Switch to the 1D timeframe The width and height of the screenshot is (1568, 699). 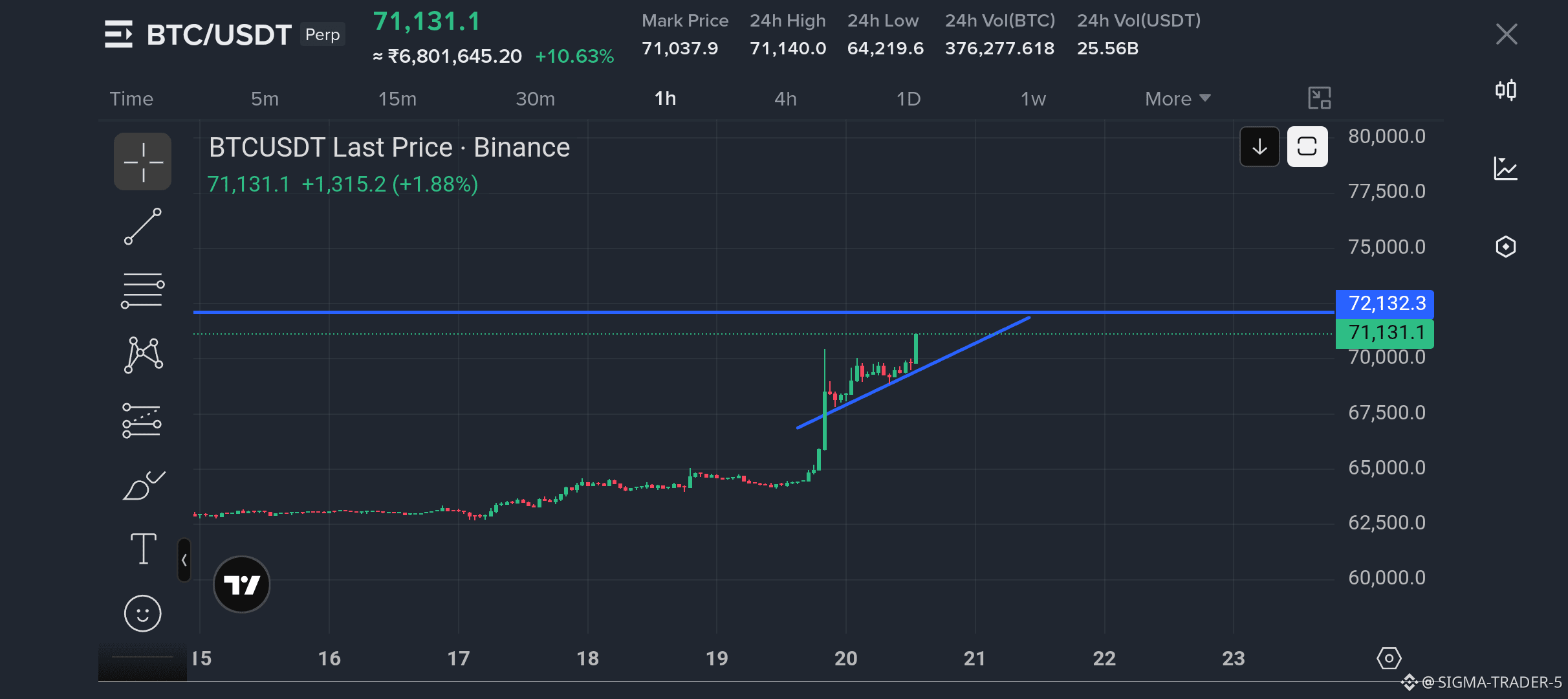pos(908,98)
